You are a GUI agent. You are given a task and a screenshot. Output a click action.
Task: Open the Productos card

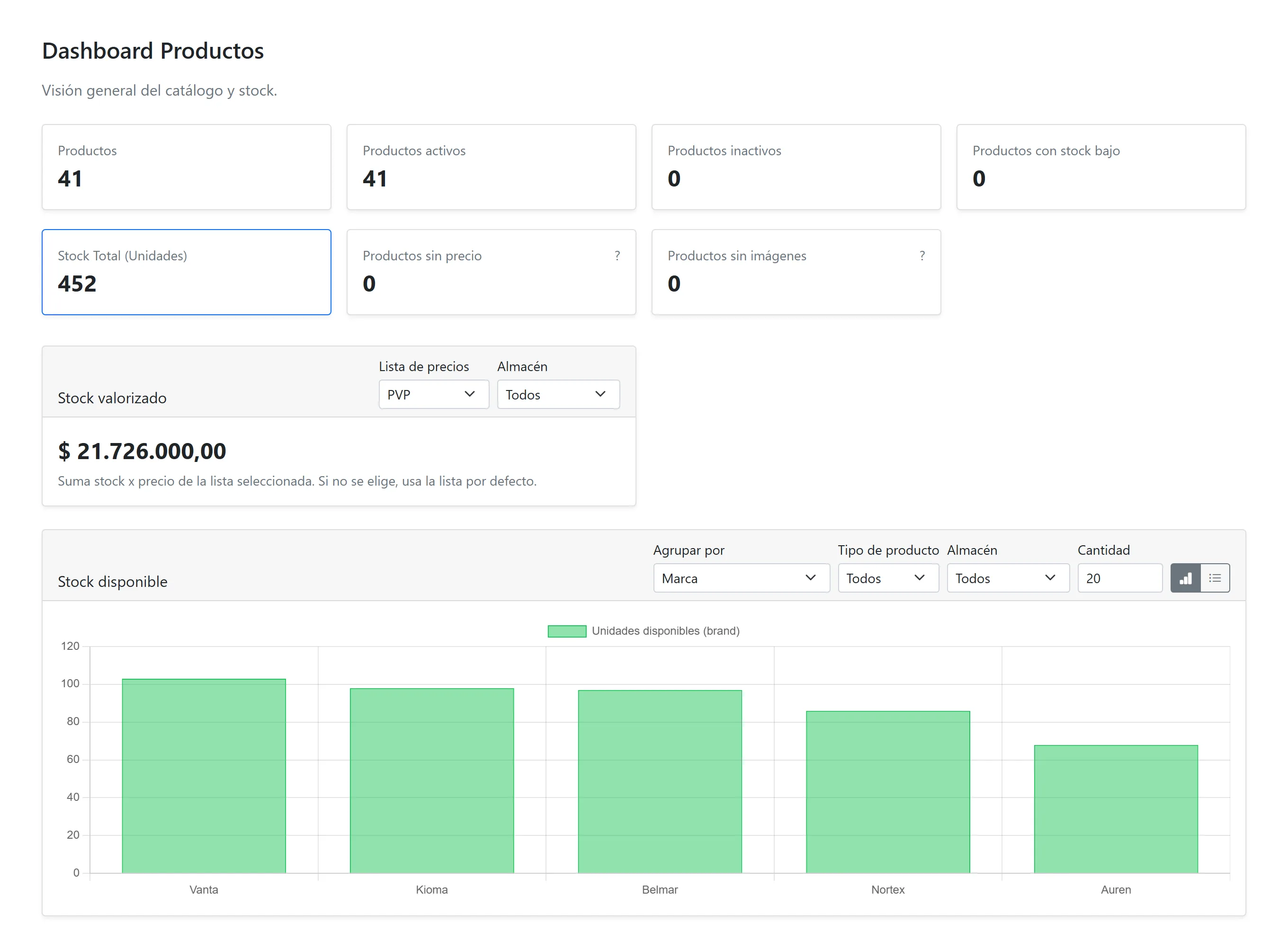click(186, 167)
